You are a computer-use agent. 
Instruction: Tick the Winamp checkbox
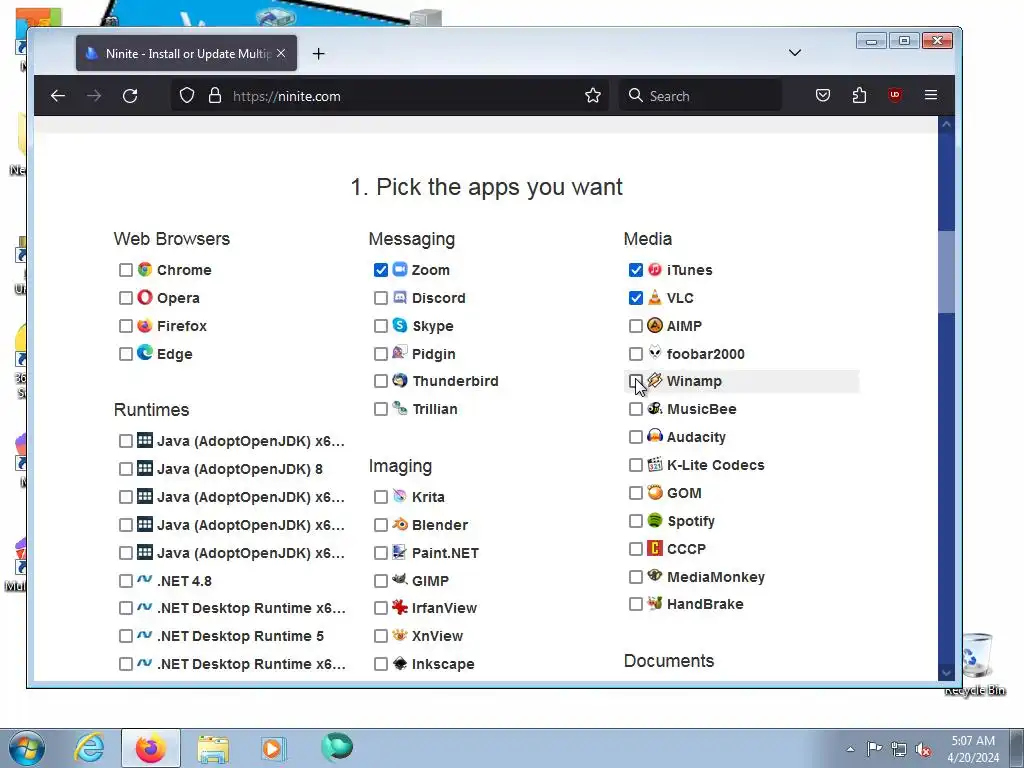point(635,381)
